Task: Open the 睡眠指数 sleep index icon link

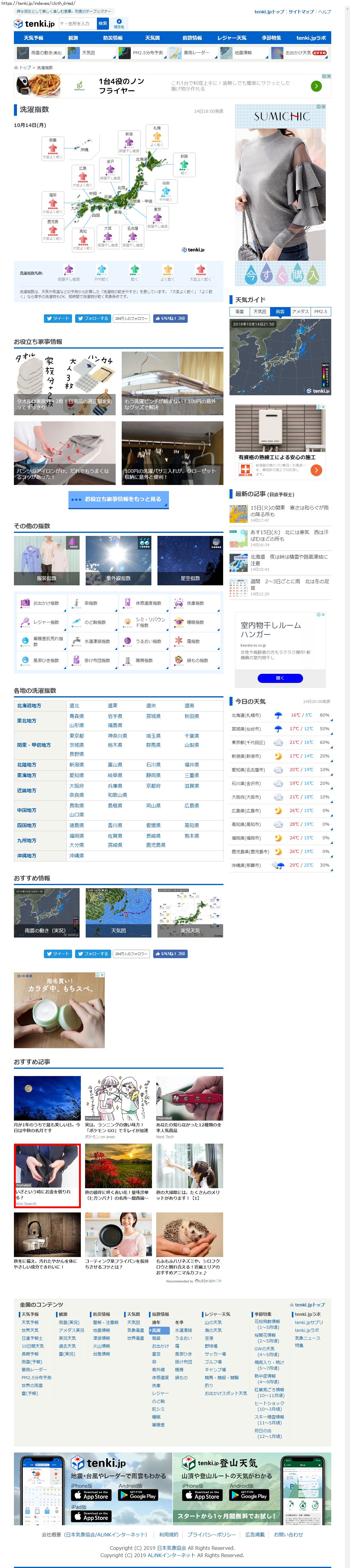Action: [179, 622]
